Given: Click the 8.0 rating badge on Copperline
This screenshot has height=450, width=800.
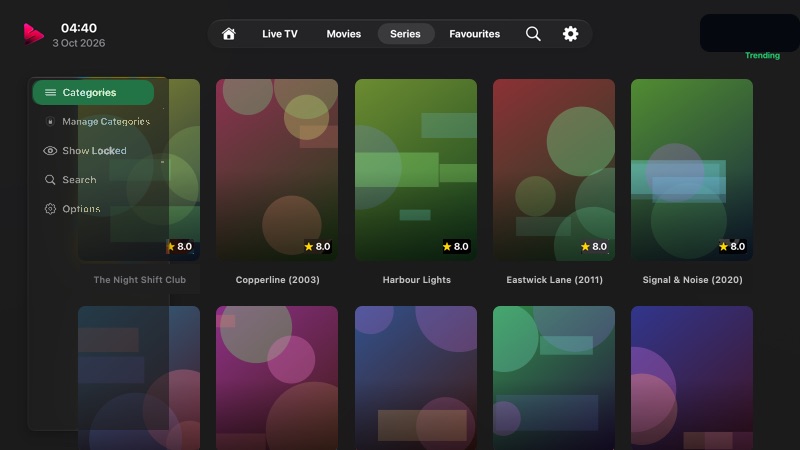Looking at the screenshot, I should (x=317, y=246).
